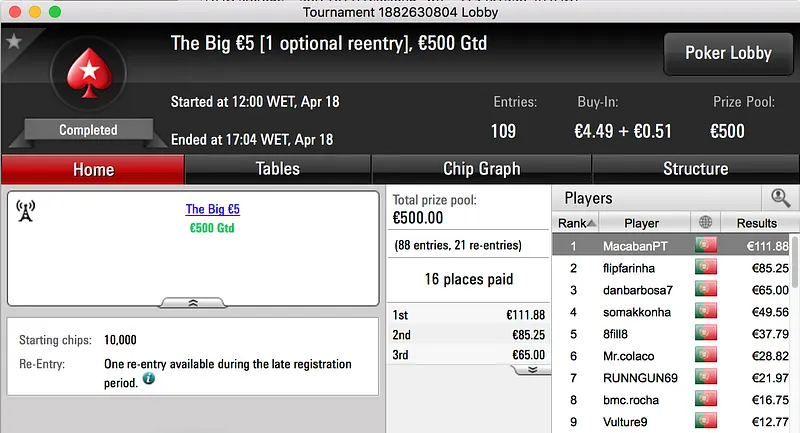Click the re-entry info icon
Viewport: 800px width, 433px height.
(148, 380)
